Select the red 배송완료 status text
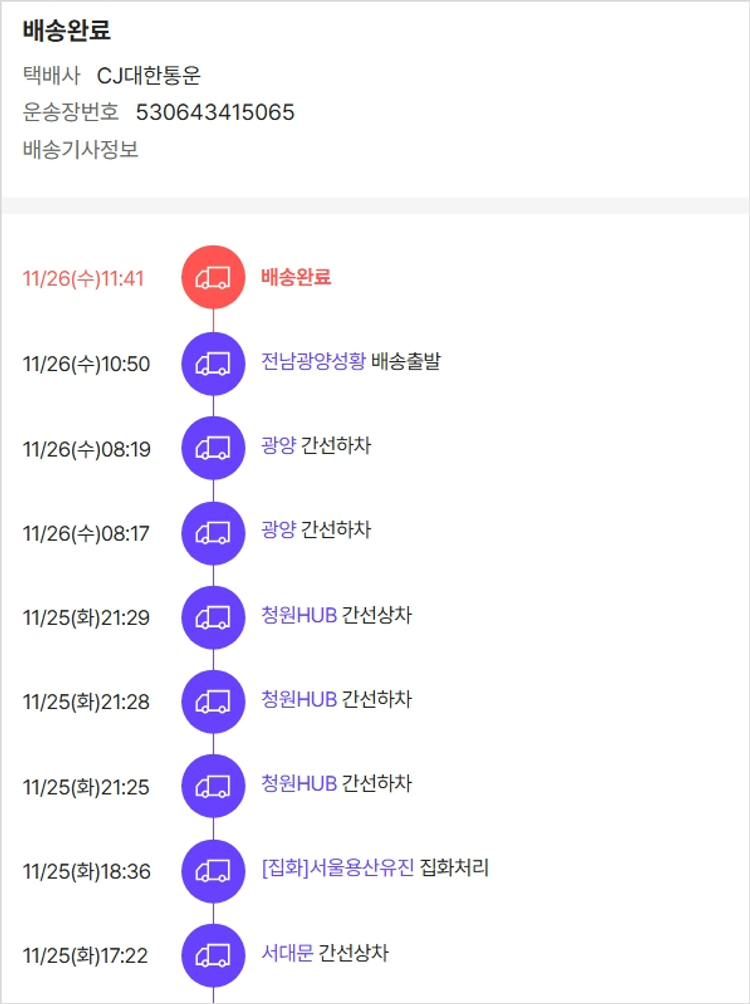Image resolution: width=750 pixels, height=1004 pixels. (x=296, y=277)
